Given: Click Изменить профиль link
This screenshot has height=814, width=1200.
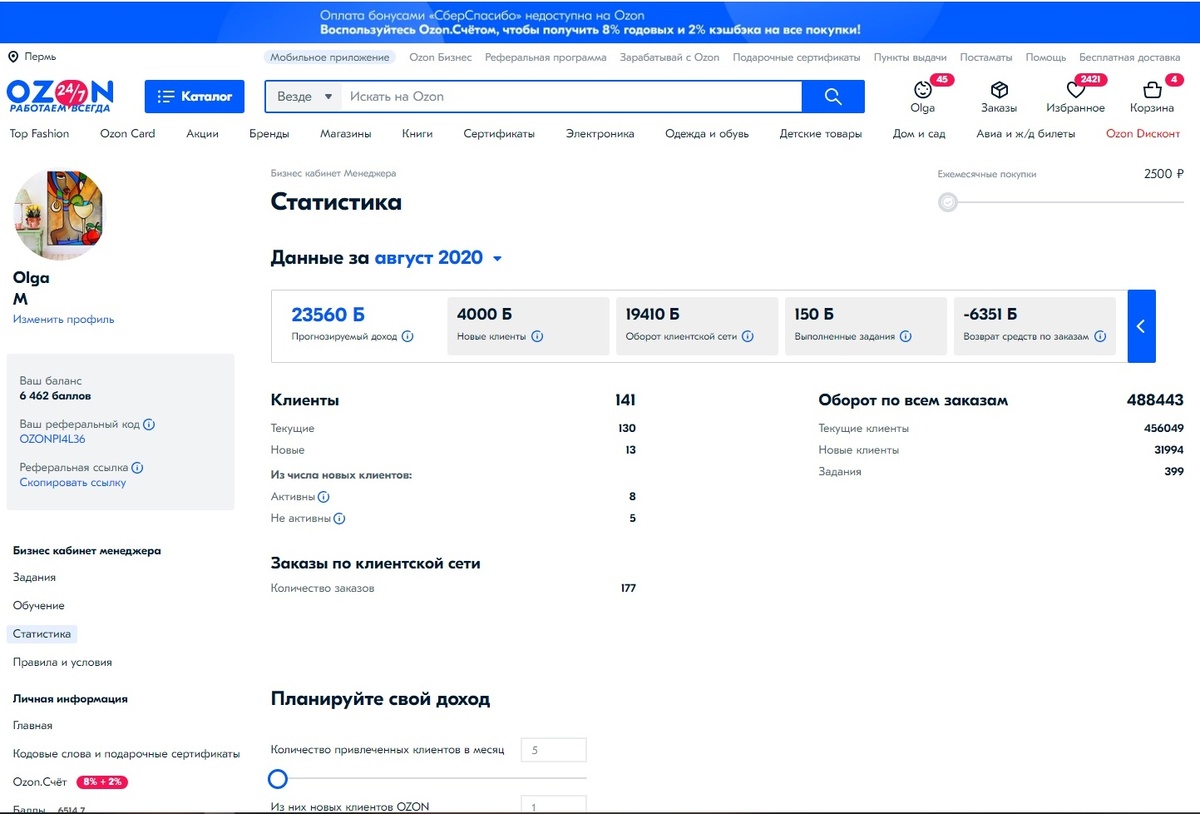Looking at the screenshot, I should coord(64,319).
